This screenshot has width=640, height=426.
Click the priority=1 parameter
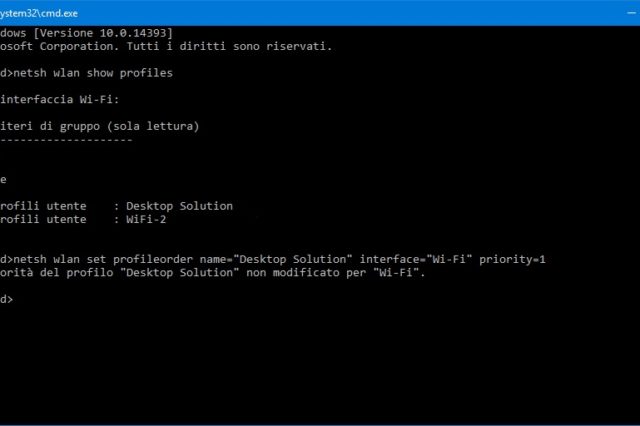(513, 260)
